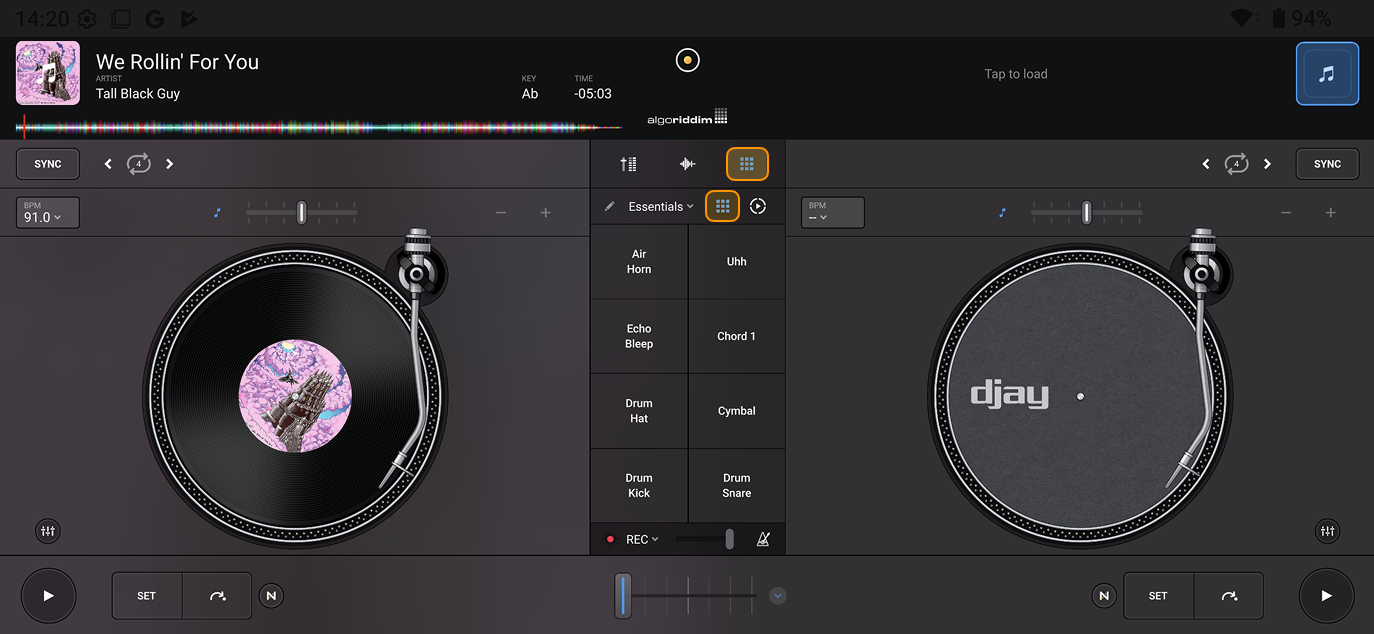This screenshot has width=1374, height=634.
Task: Select the FX effects icon
Action: [x=687, y=163]
